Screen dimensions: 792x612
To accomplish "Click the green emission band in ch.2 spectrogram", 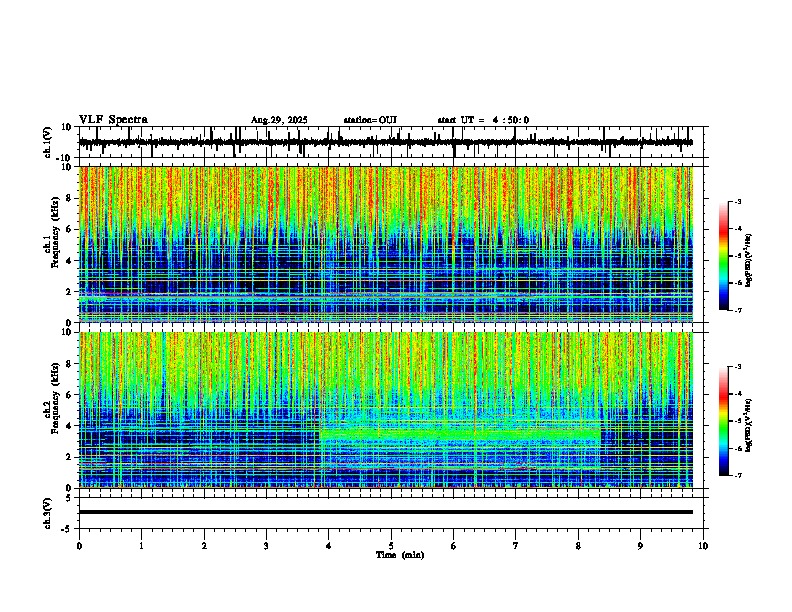I will [460, 434].
